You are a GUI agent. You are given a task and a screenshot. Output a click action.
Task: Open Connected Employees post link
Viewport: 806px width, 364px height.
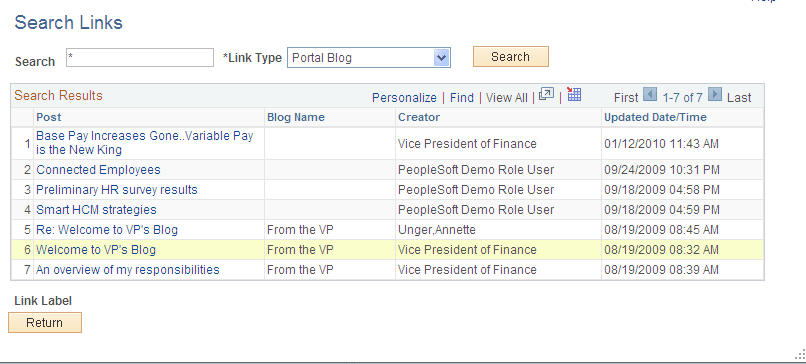pos(98,170)
